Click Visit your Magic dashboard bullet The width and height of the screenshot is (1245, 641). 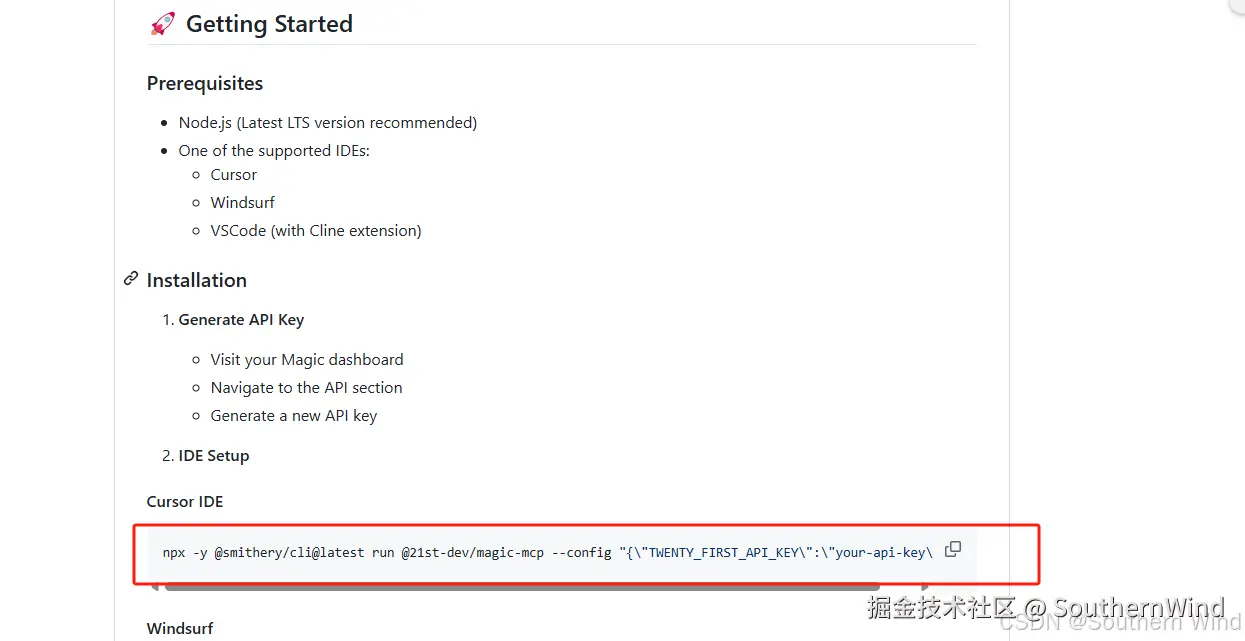(x=307, y=359)
